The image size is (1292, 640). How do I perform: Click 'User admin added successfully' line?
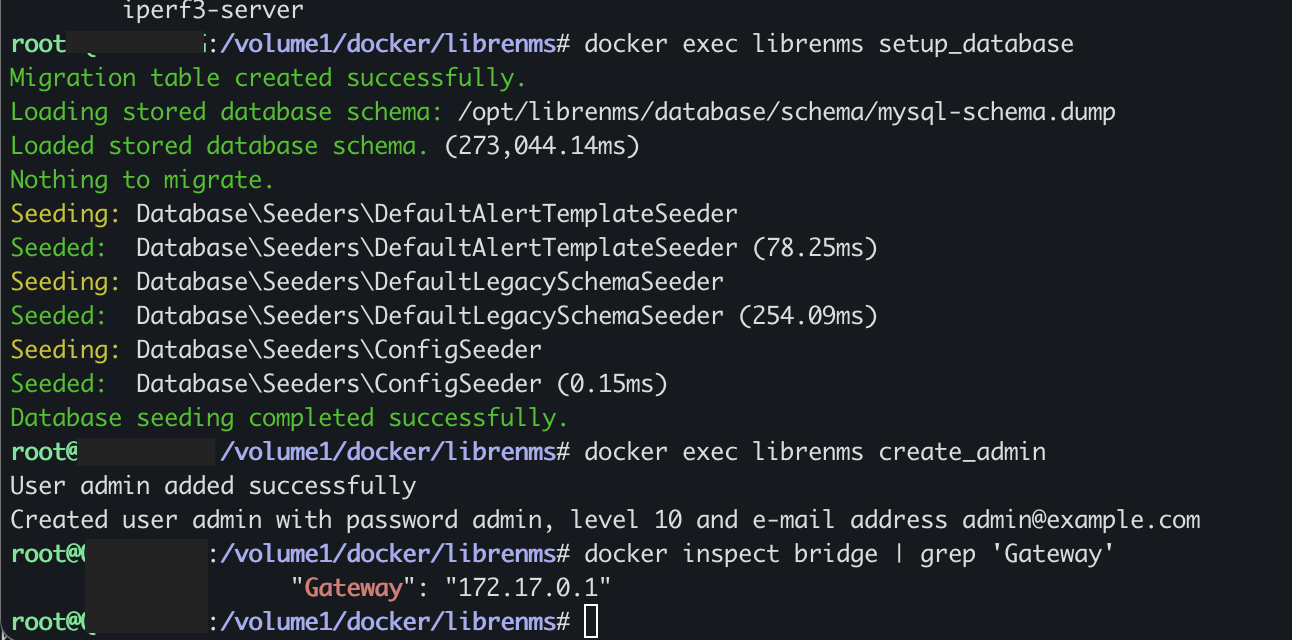point(213,486)
